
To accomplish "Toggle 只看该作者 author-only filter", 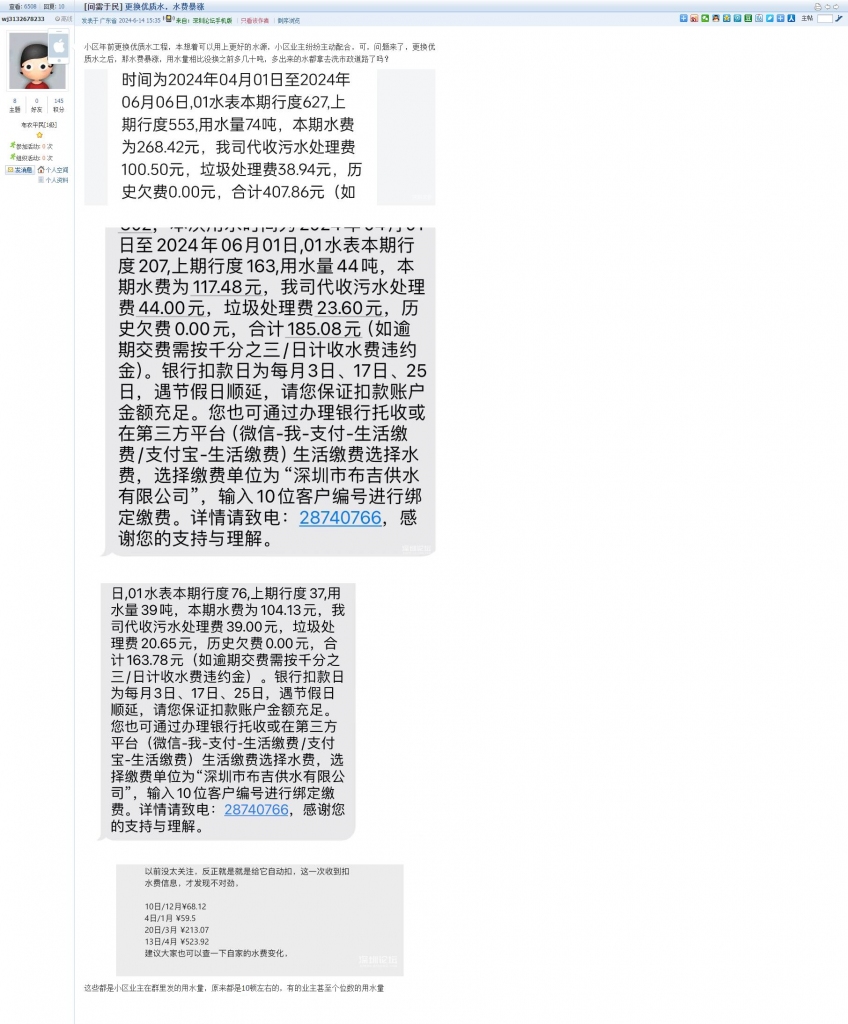I will (x=255, y=21).
